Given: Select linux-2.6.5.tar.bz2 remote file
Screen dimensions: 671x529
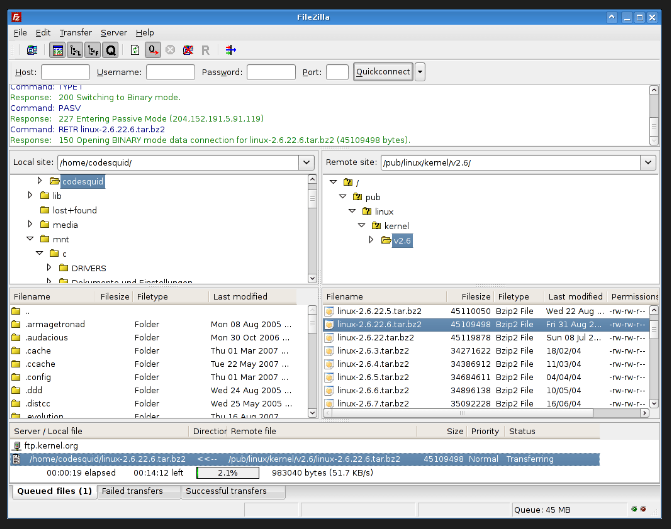Looking at the screenshot, I should coord(373,377).
